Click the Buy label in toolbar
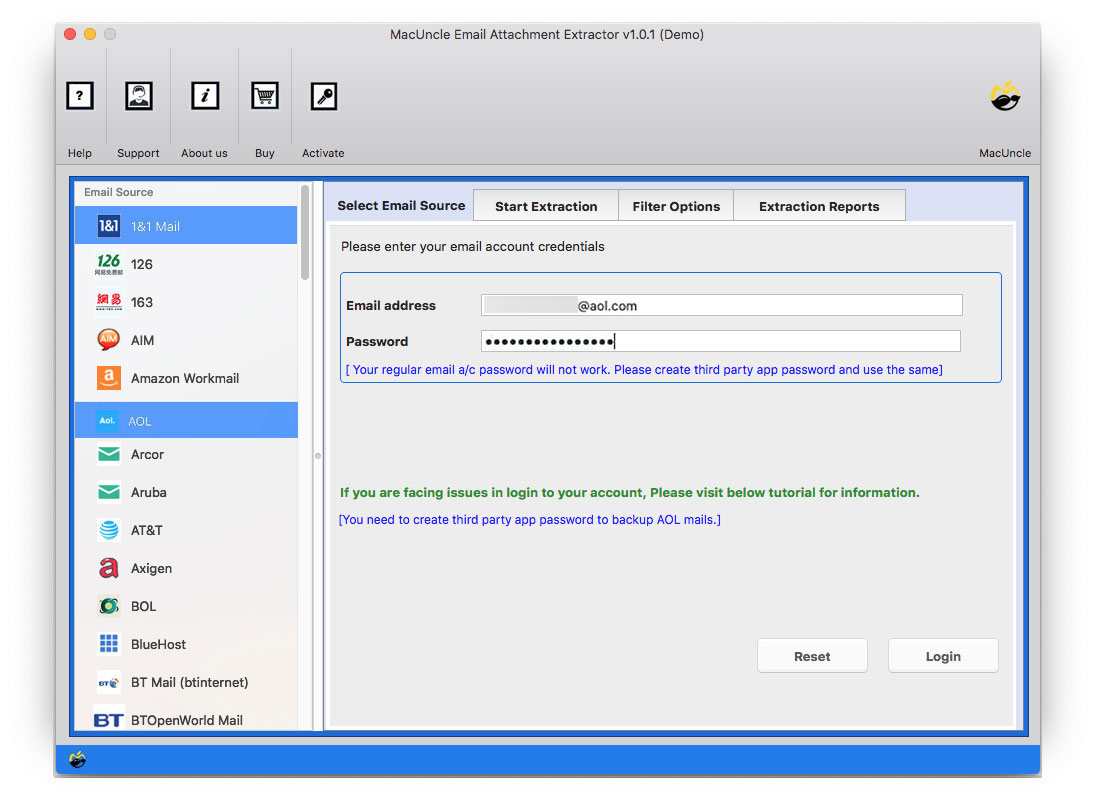The width and height of the screenshot is (1096, 799). tap(265, 153)
